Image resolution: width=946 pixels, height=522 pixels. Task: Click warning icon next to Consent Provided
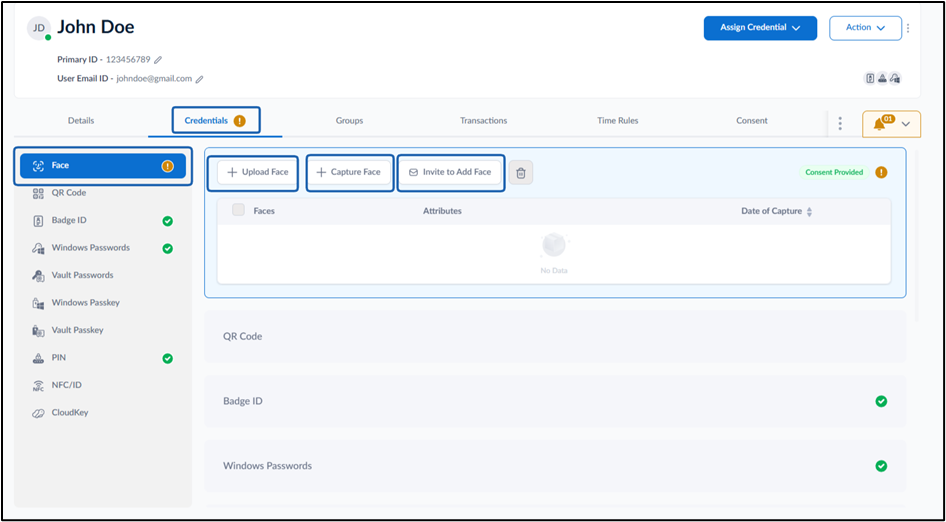tap(881, 173)
